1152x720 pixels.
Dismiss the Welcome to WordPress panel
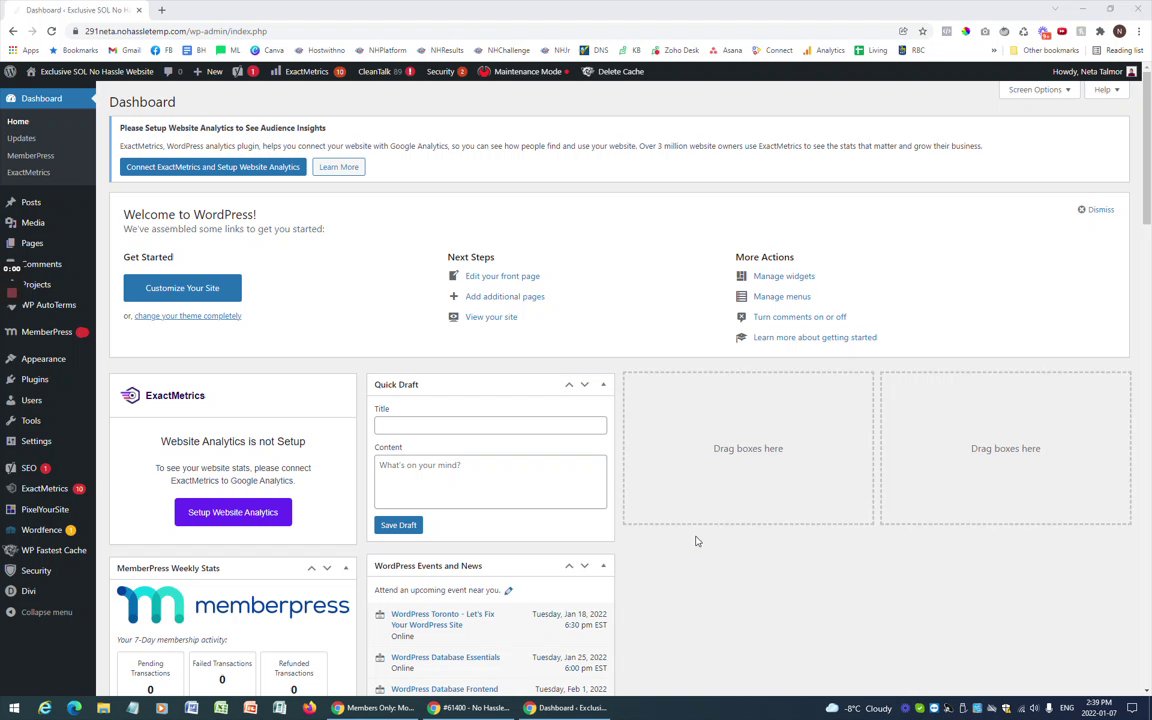pos(1095,210)
